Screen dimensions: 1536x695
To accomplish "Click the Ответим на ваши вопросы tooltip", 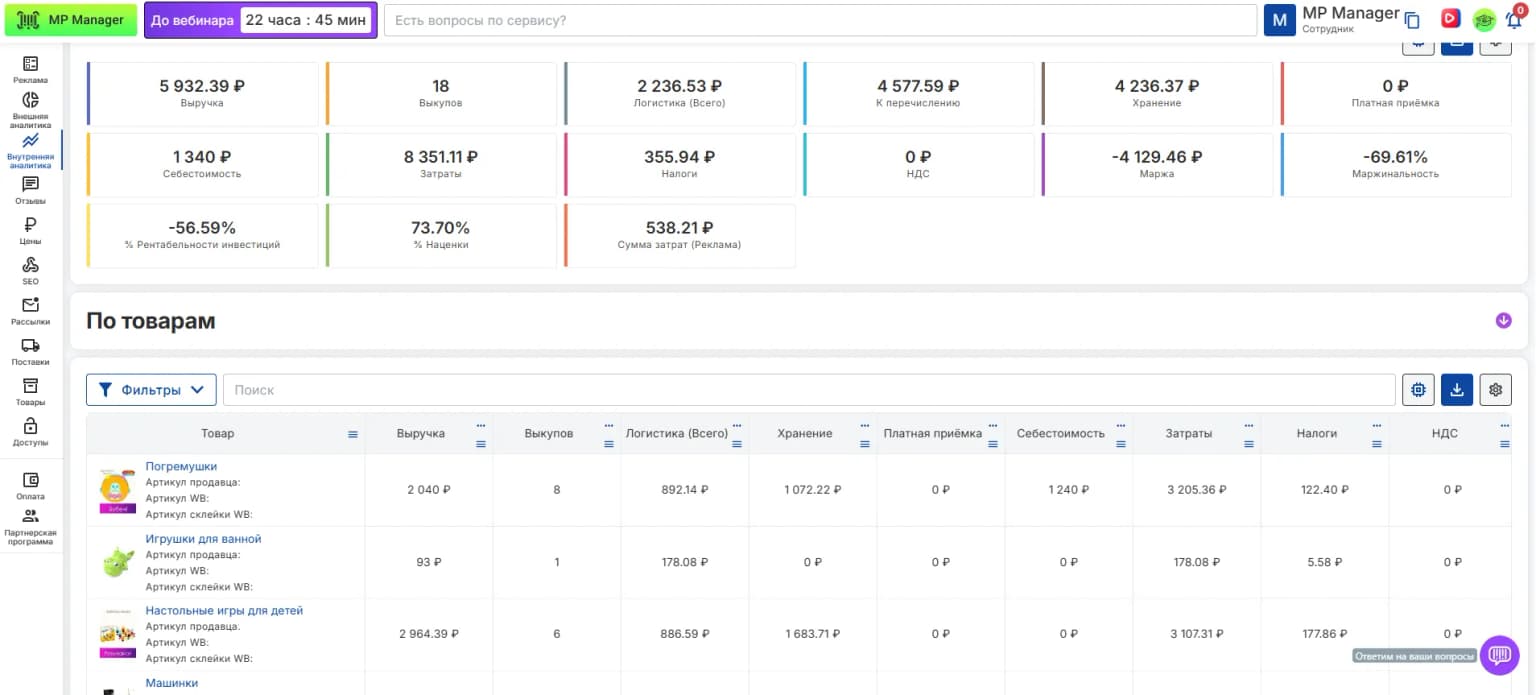I will (1414, 656).
